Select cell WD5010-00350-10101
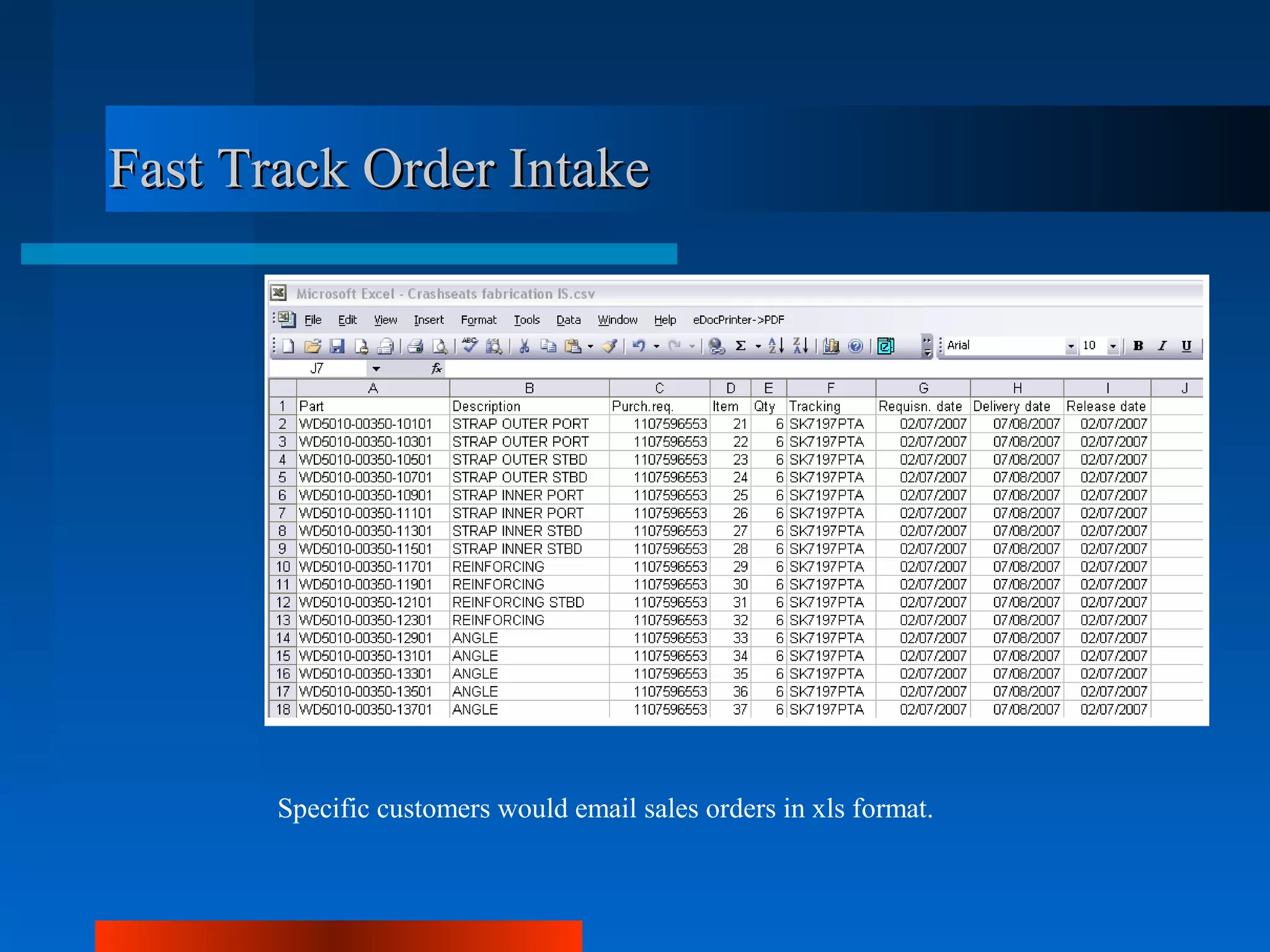 373,424
